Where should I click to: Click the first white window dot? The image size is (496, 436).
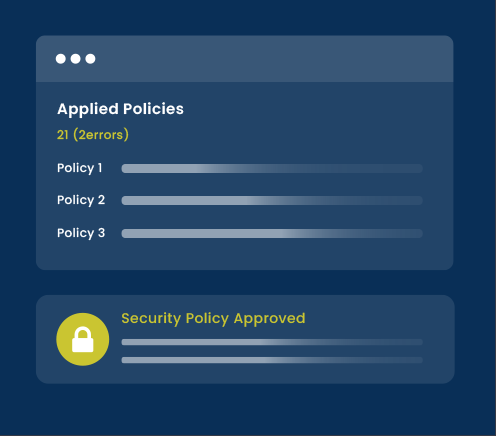tap(61, 59)
